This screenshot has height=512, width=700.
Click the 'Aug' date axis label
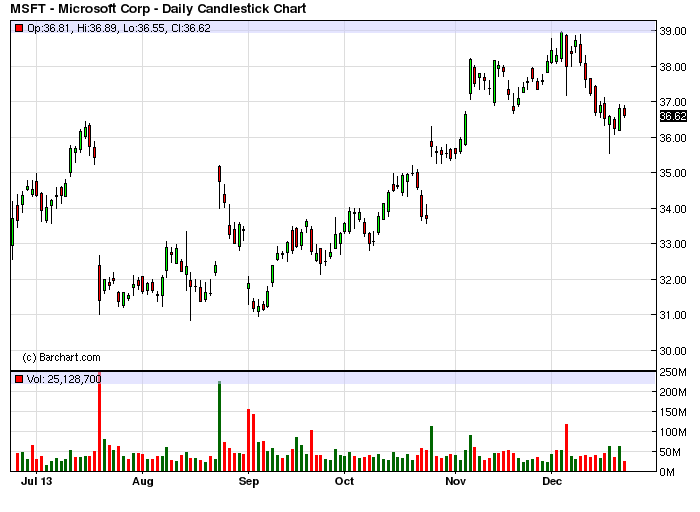(x=143, y=482)
